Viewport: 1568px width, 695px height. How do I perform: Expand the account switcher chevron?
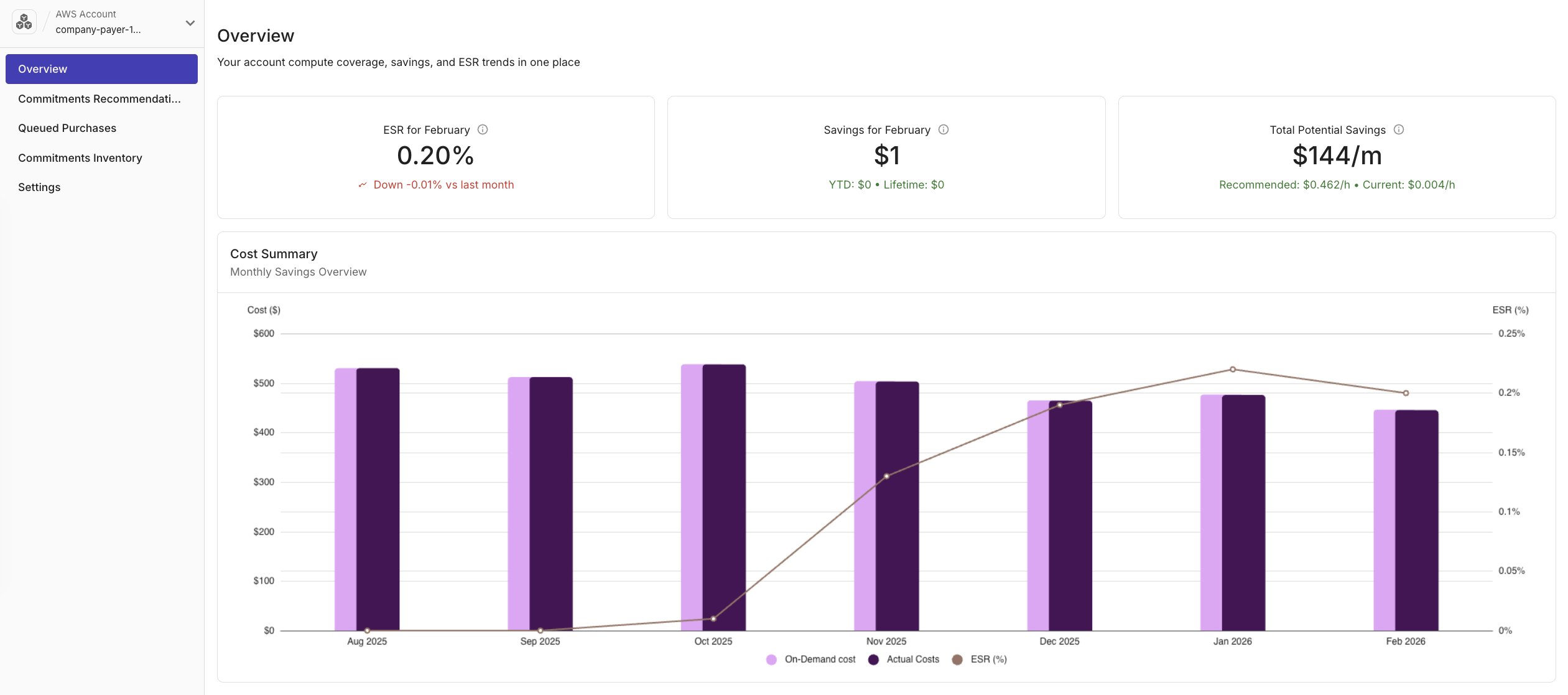click(x=189, y=22)
